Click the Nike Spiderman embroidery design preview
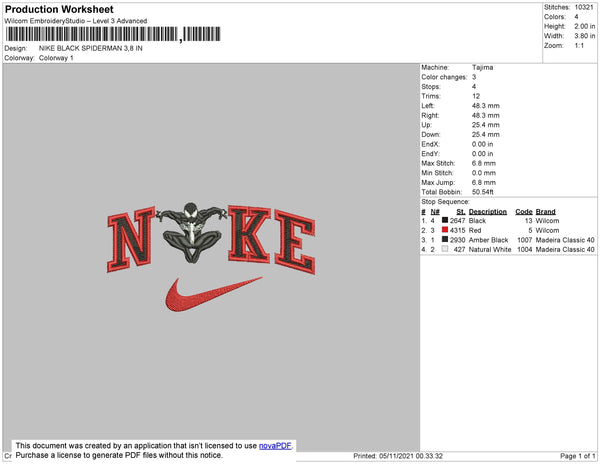 (211, 257)
